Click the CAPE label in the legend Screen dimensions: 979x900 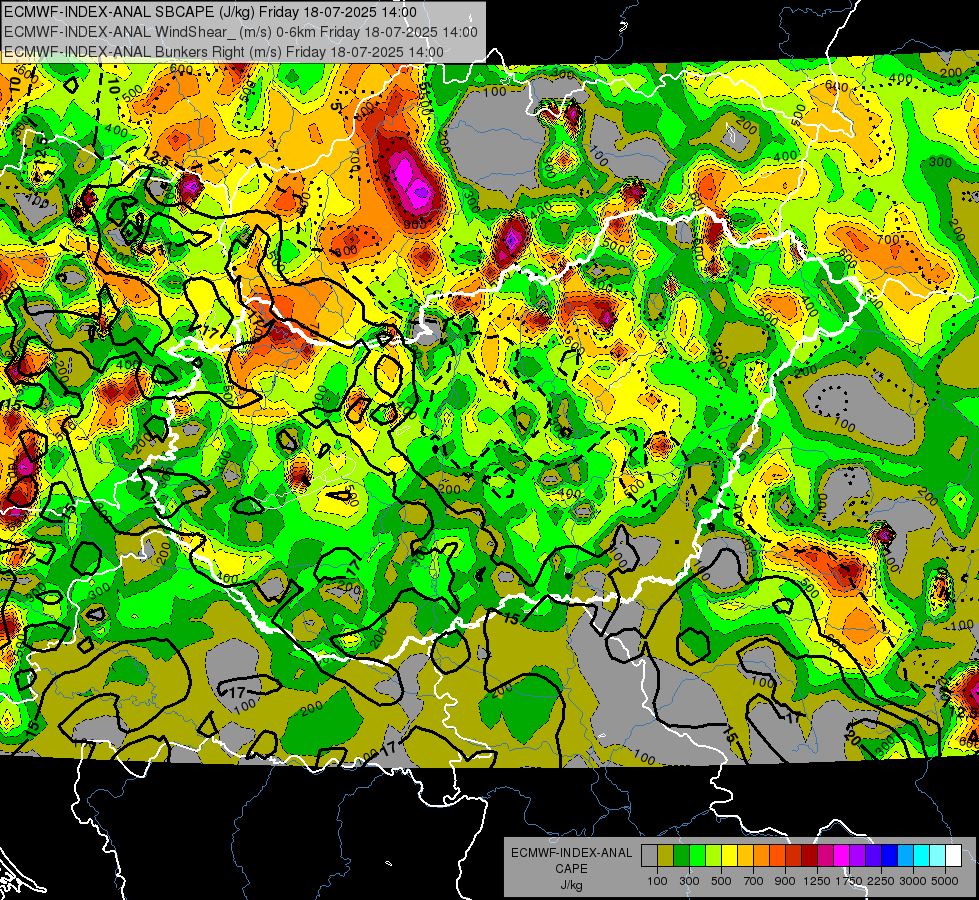pos(571,868)
